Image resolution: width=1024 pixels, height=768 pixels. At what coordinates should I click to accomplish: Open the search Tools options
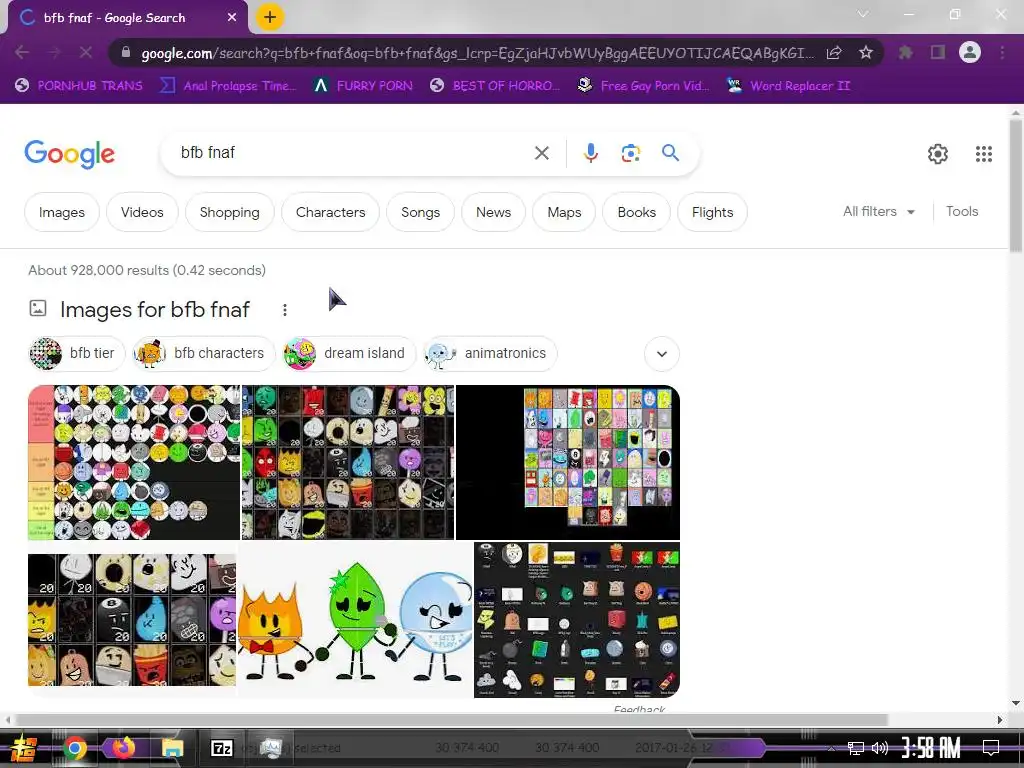[962, 212]
